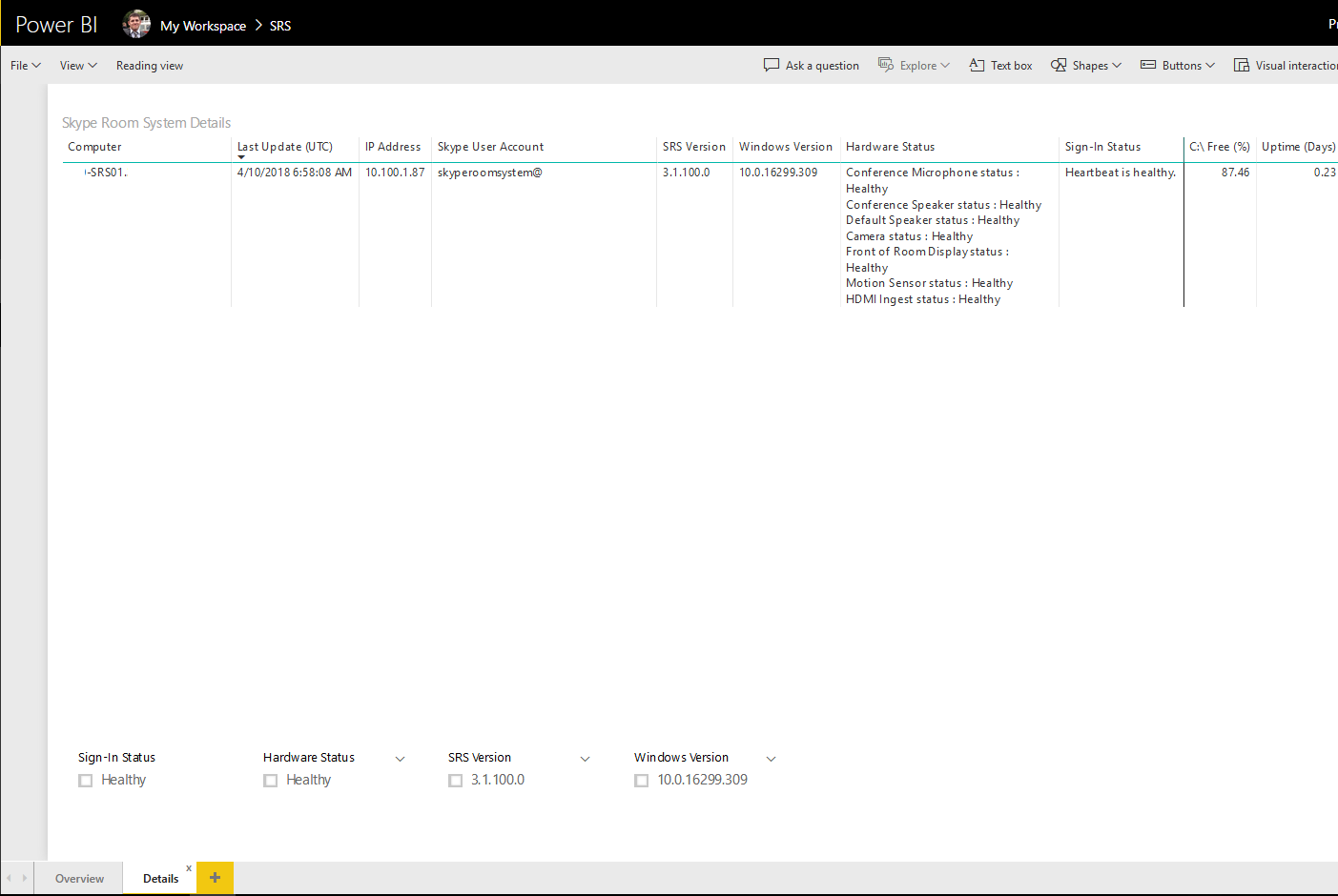Select the 3.1.100.0 table cell
Viewport: 1338px width, 896px height.
coord(687,173)
